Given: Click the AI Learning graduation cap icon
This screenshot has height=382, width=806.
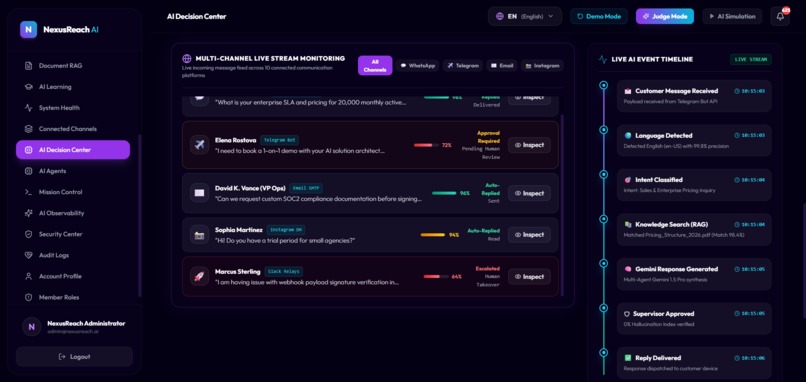Looking at the screenshot, I should pyautogui.click(x=29, y=87).
